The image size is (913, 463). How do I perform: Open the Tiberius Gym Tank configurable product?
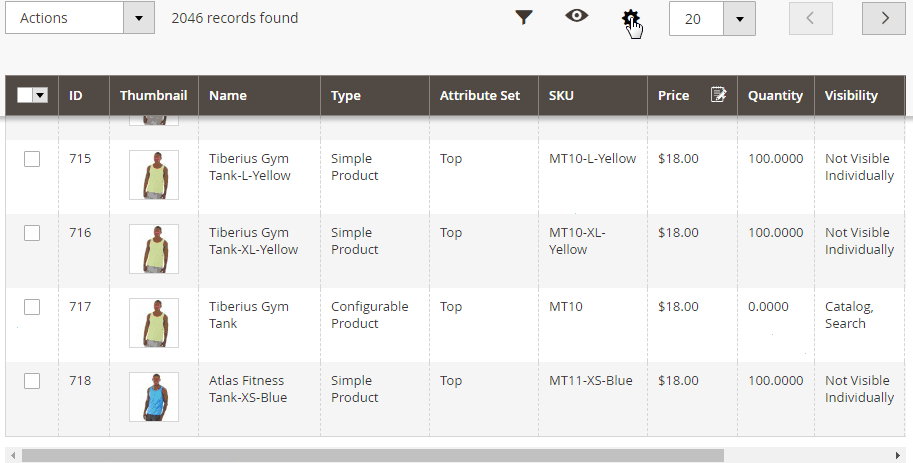pyautogui.click(x=249, y=315)
